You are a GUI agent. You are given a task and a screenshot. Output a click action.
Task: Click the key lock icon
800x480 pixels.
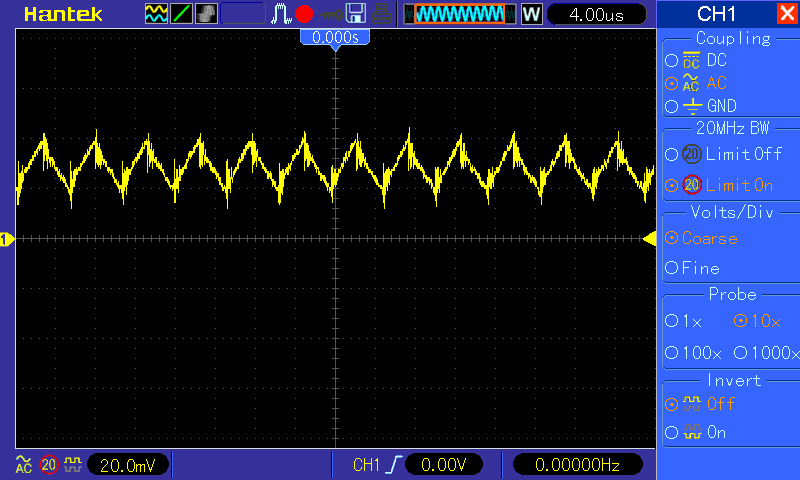coord(332,15)
